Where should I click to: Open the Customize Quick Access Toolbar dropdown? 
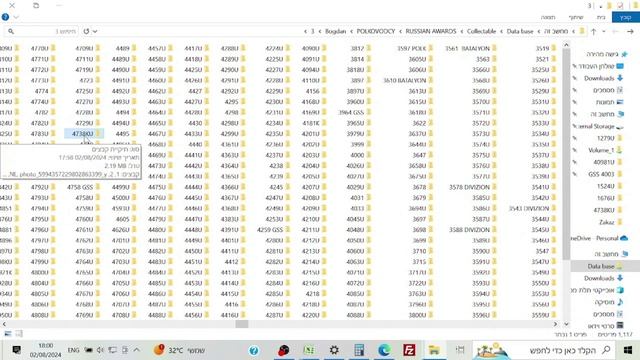(601, 6)
